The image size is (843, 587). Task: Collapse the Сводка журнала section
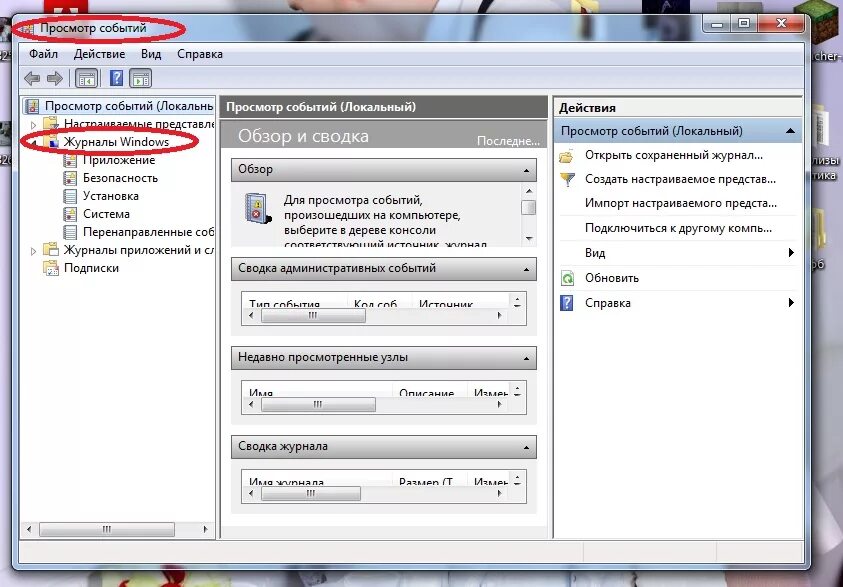(526, 447)
